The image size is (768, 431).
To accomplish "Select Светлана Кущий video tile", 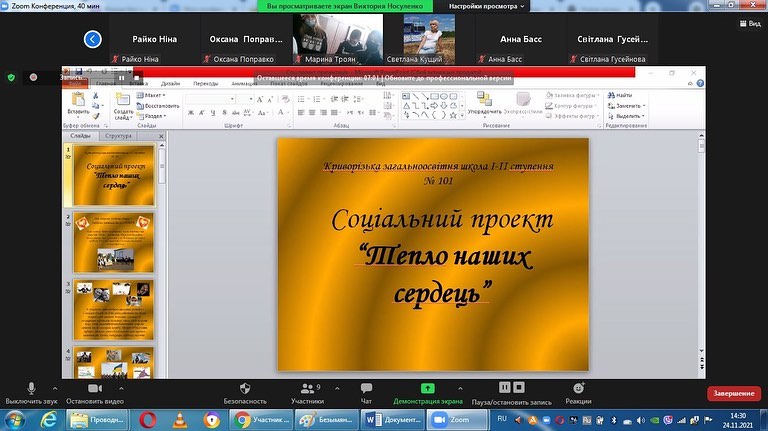I will coord(429,39).
